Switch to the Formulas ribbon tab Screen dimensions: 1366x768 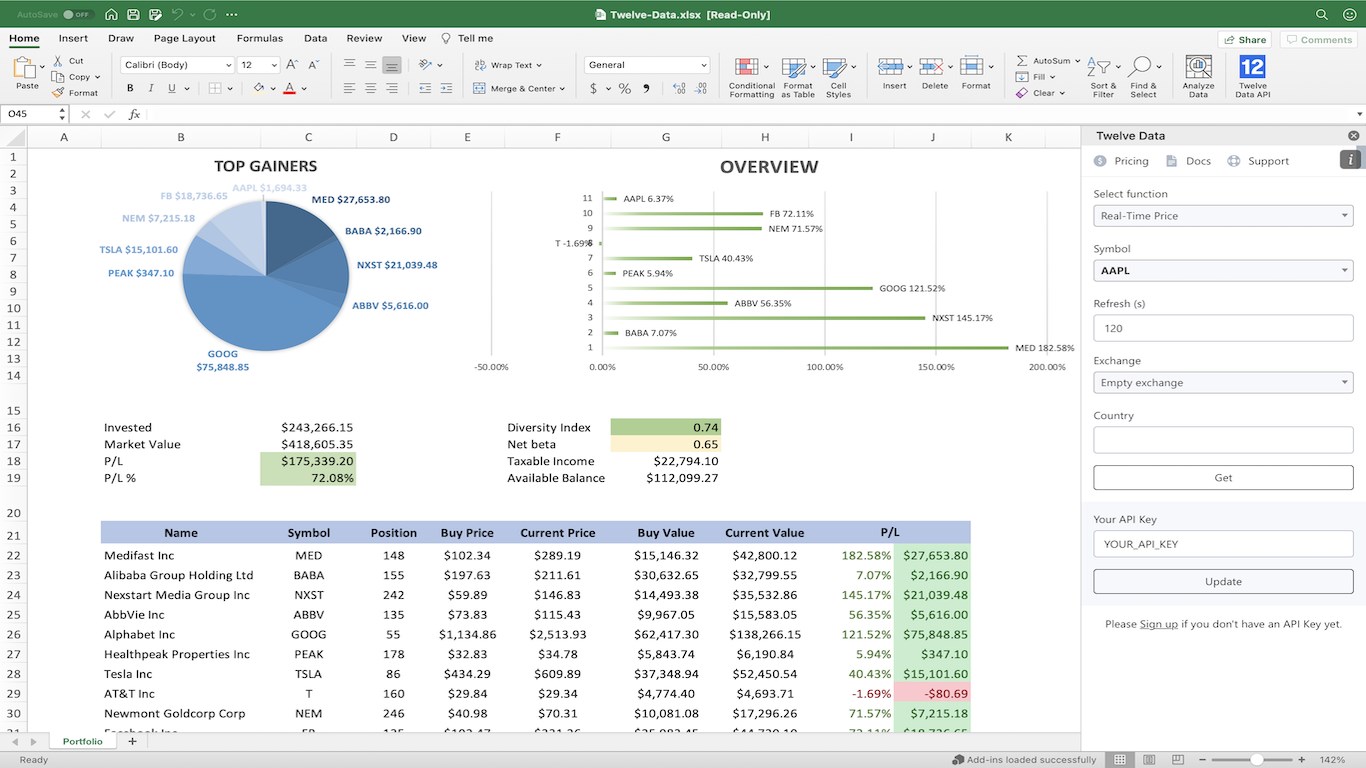pyautogui.click(x=259, y=38)
